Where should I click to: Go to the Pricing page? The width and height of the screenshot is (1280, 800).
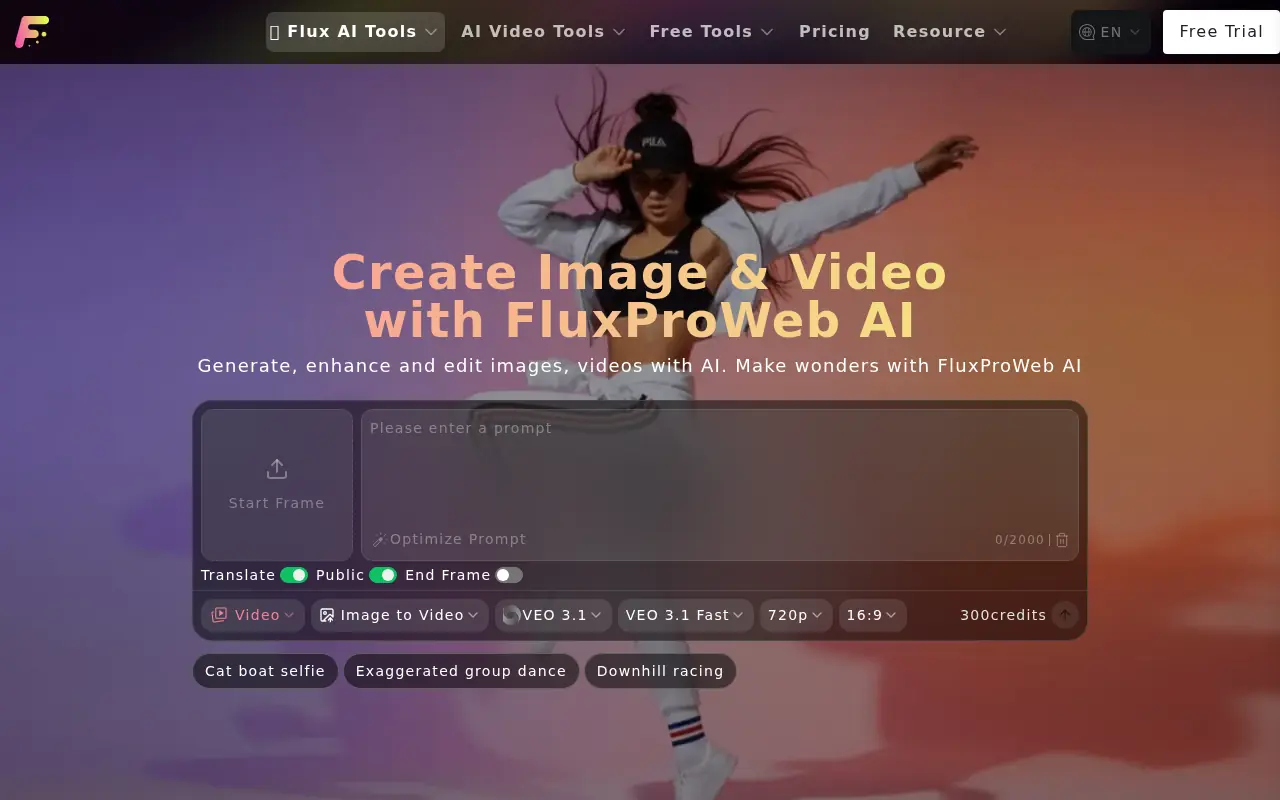point(834,32)
